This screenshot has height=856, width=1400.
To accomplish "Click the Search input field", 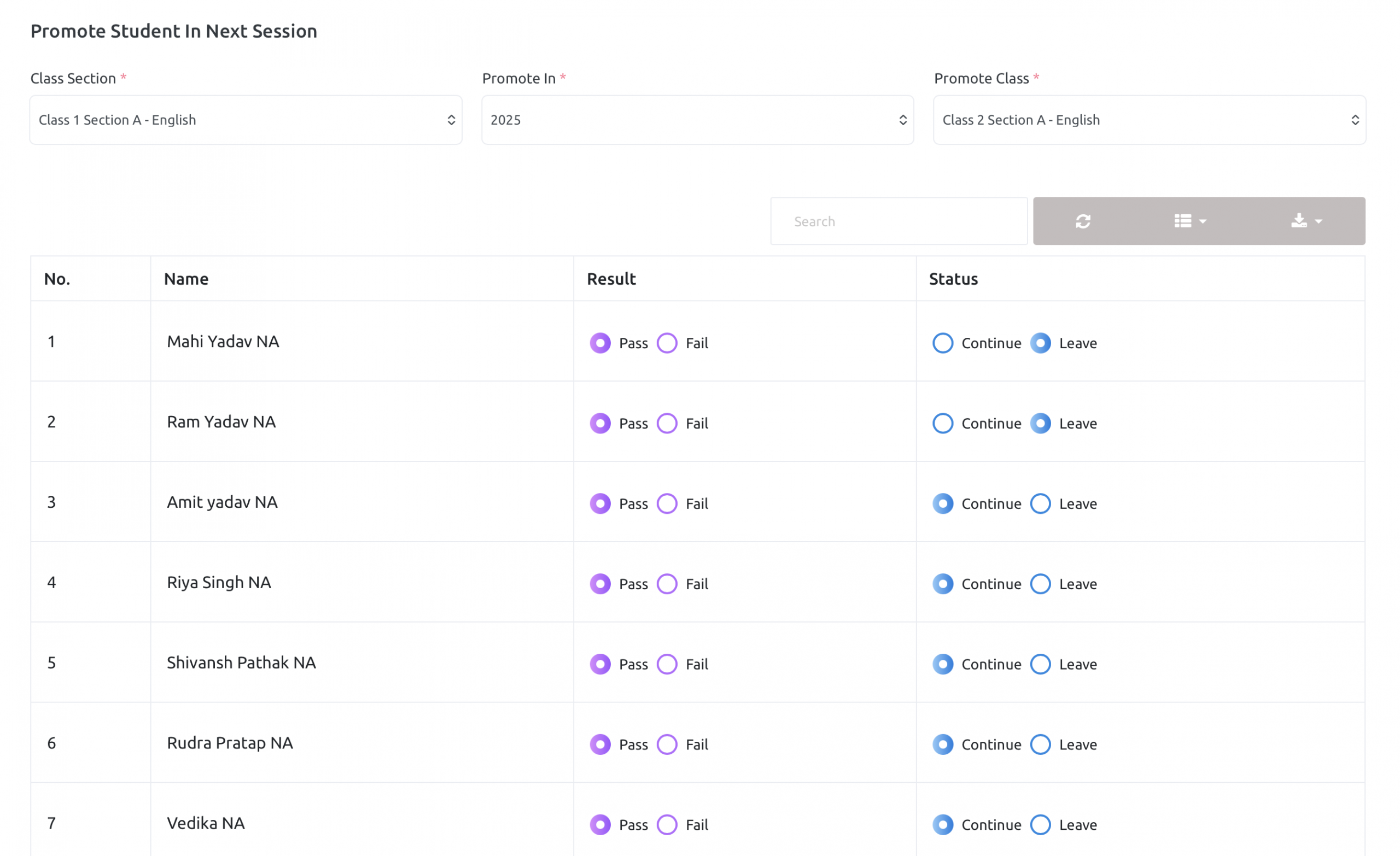I will tap(899, 221).
